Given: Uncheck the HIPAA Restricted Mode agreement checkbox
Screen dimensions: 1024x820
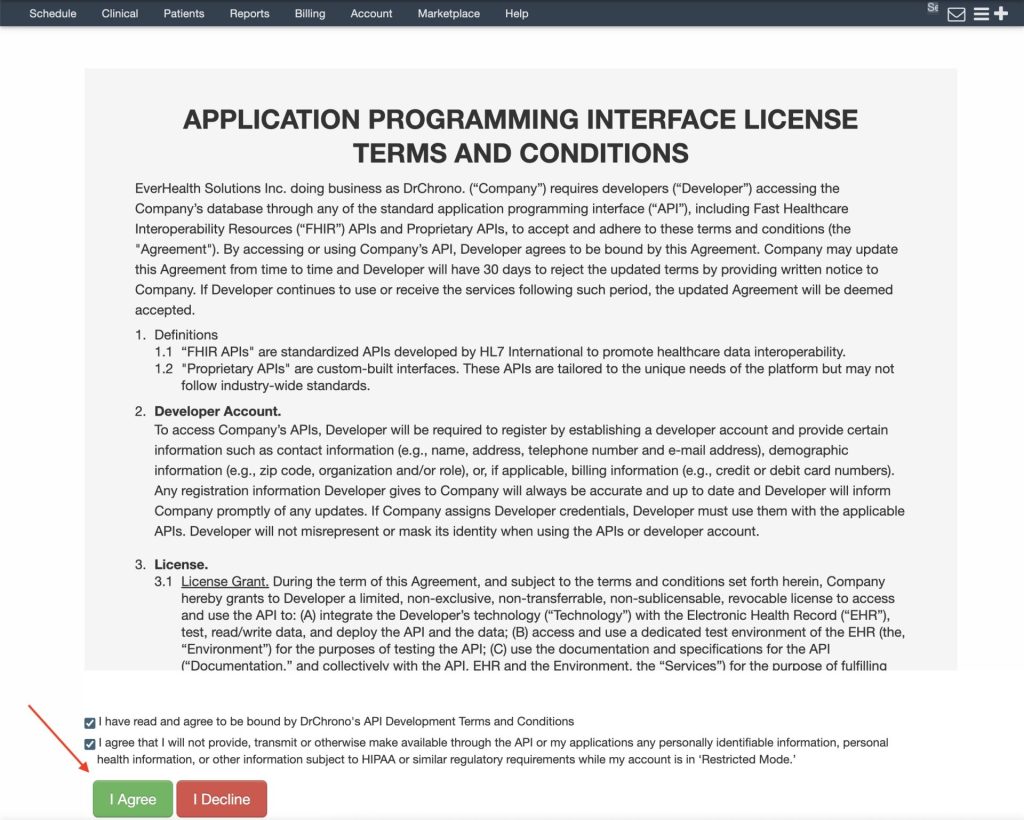Looking at the screenshot, I should pos(89,744).
